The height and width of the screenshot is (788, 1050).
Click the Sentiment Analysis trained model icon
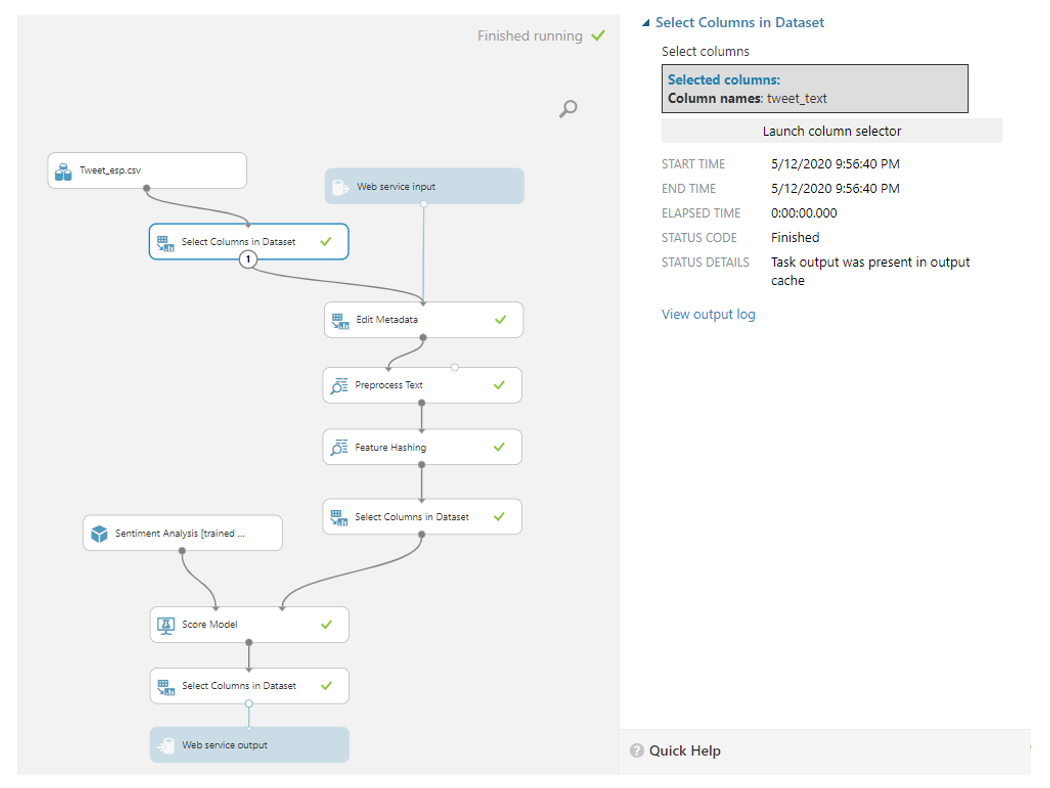click(99, 534)
